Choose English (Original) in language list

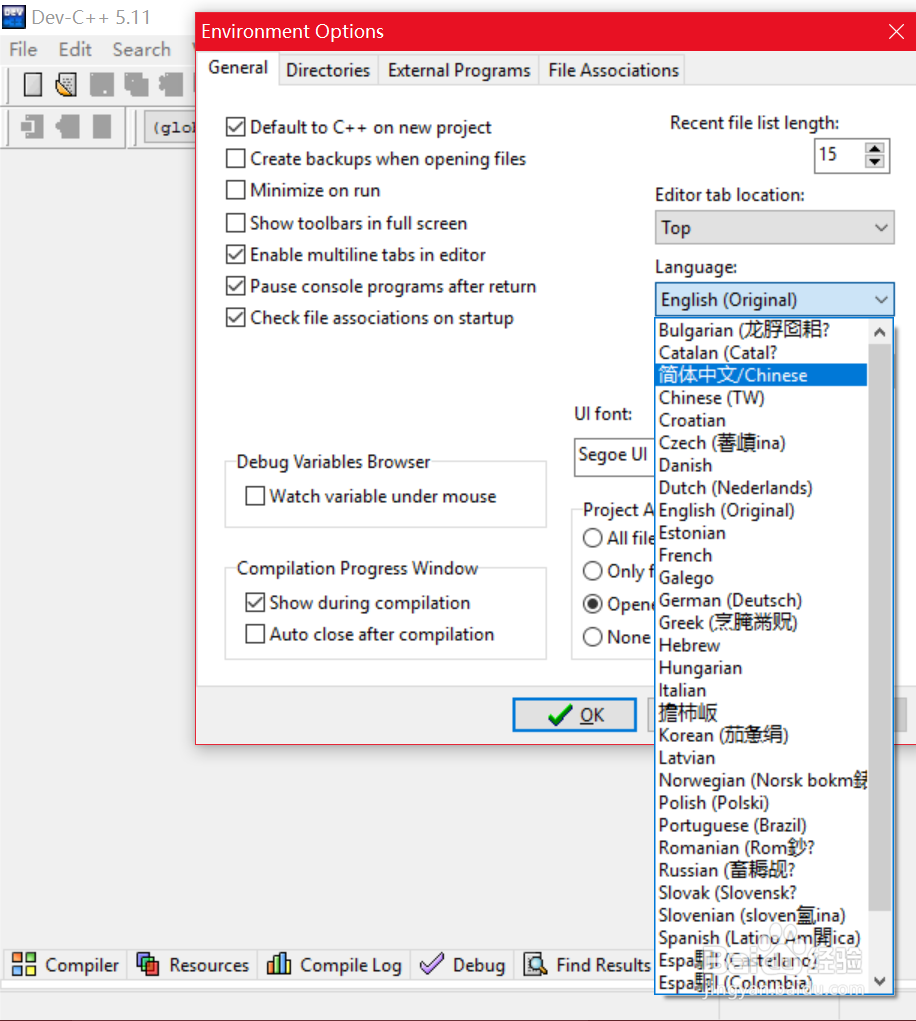(x=761, y=510)
